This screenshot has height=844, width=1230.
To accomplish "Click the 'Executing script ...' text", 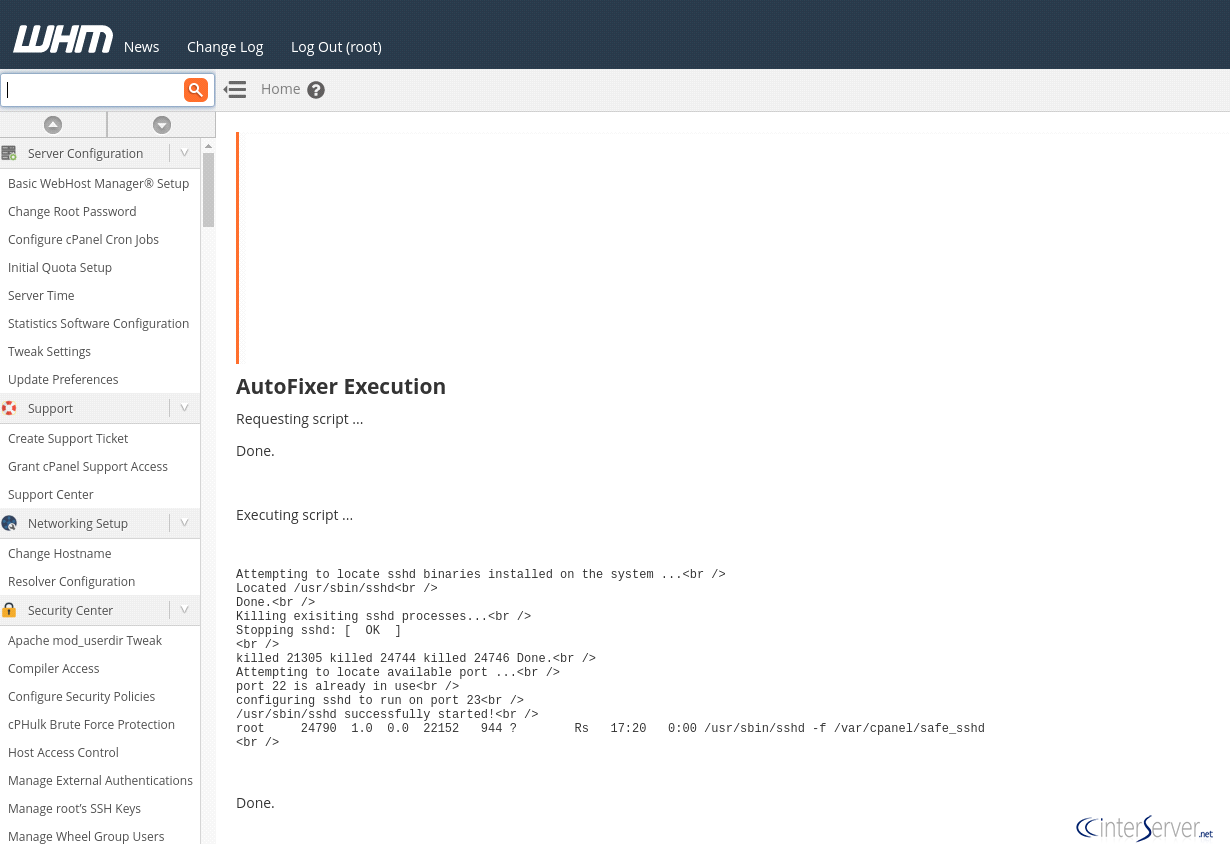I will click(294, 515).
